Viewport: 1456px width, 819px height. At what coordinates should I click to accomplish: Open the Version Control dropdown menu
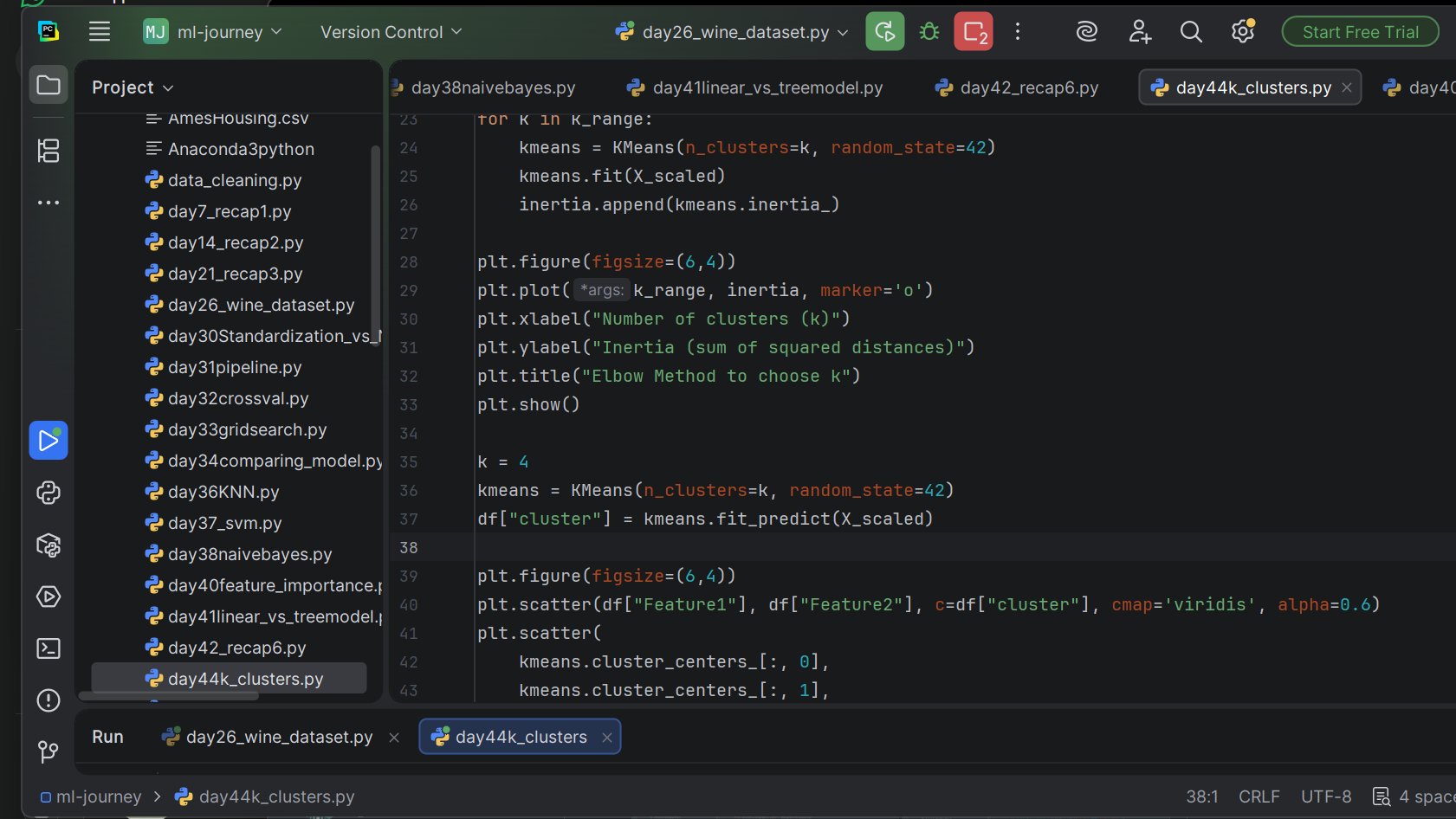391,32
